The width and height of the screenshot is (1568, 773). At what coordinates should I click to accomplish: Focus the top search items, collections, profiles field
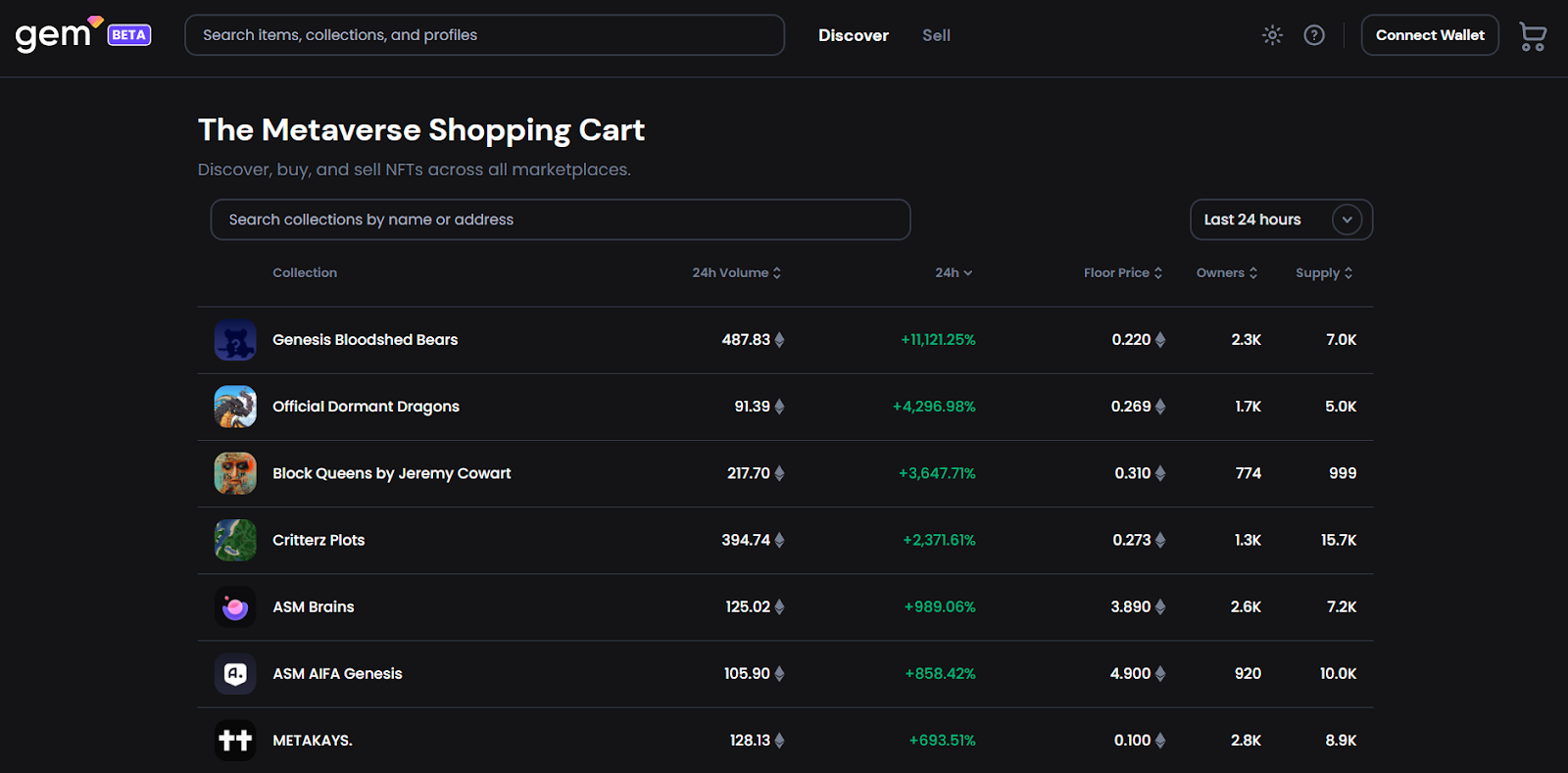tap(484, 35)
